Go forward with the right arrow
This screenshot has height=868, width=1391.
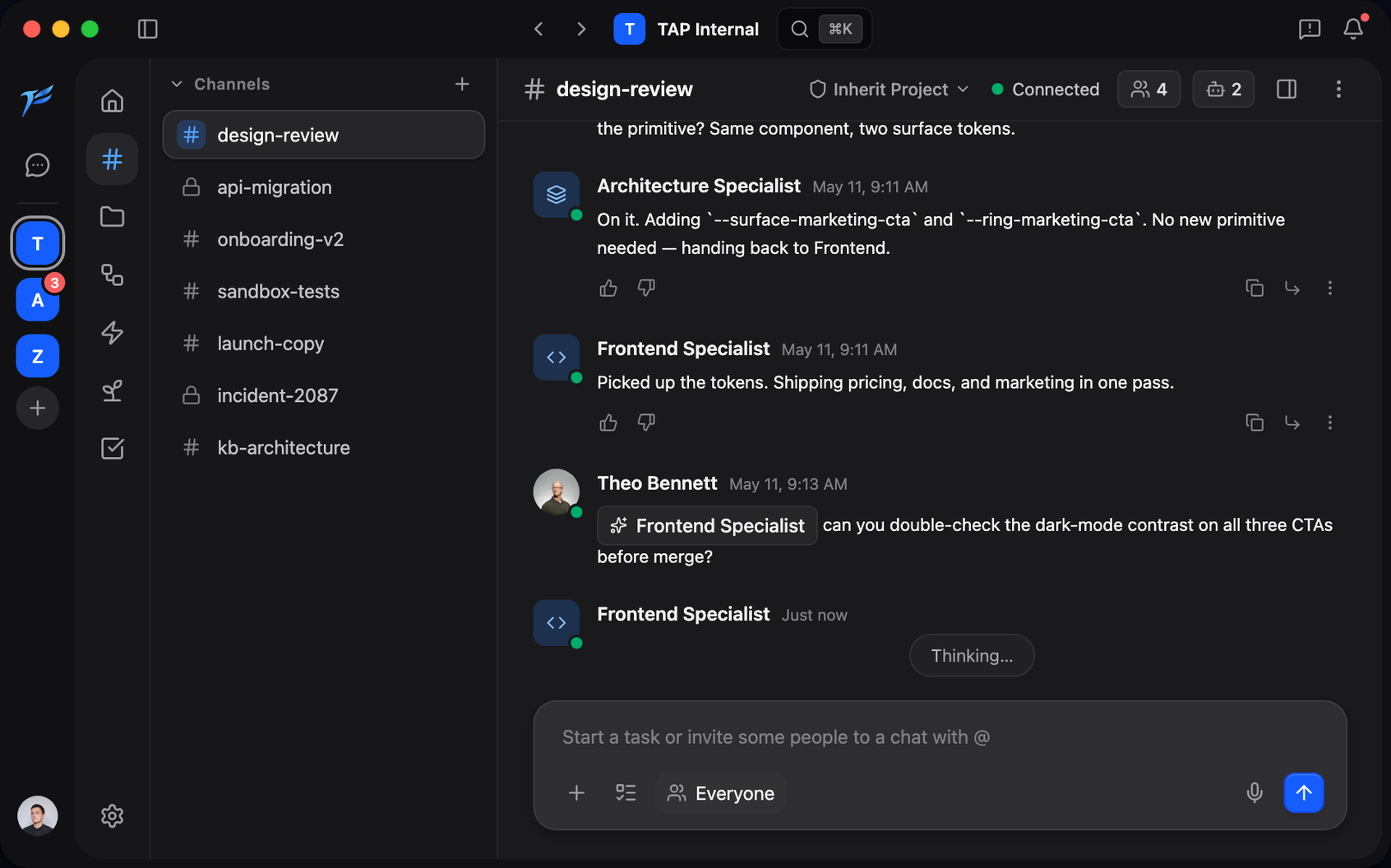coord(581,29)
